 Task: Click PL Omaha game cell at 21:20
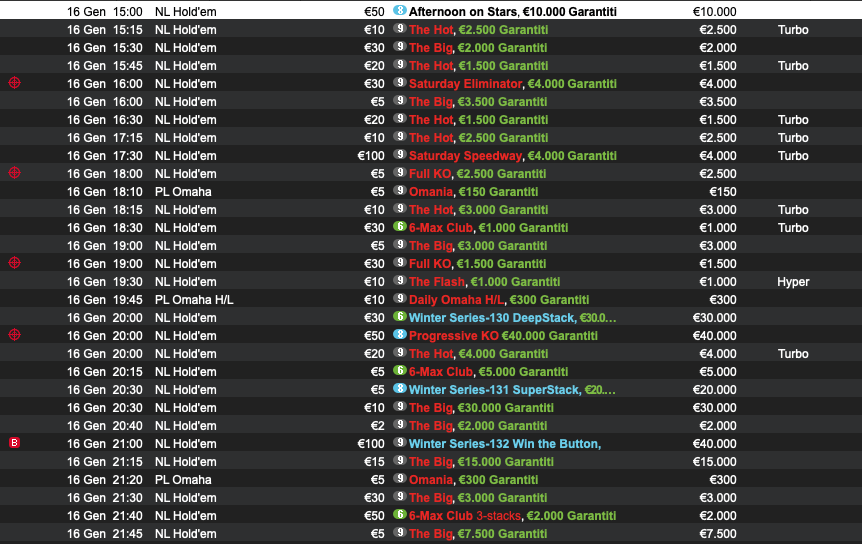(183, 480)
